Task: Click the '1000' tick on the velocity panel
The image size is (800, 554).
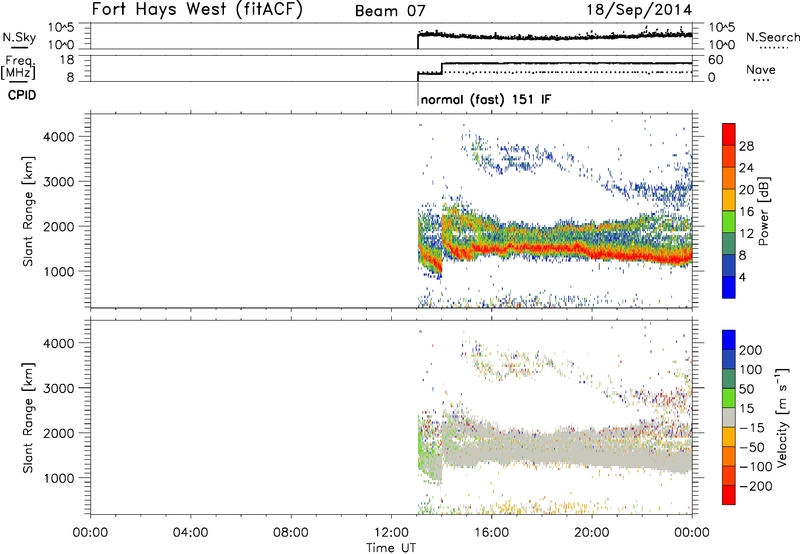Action: (59, 478)
